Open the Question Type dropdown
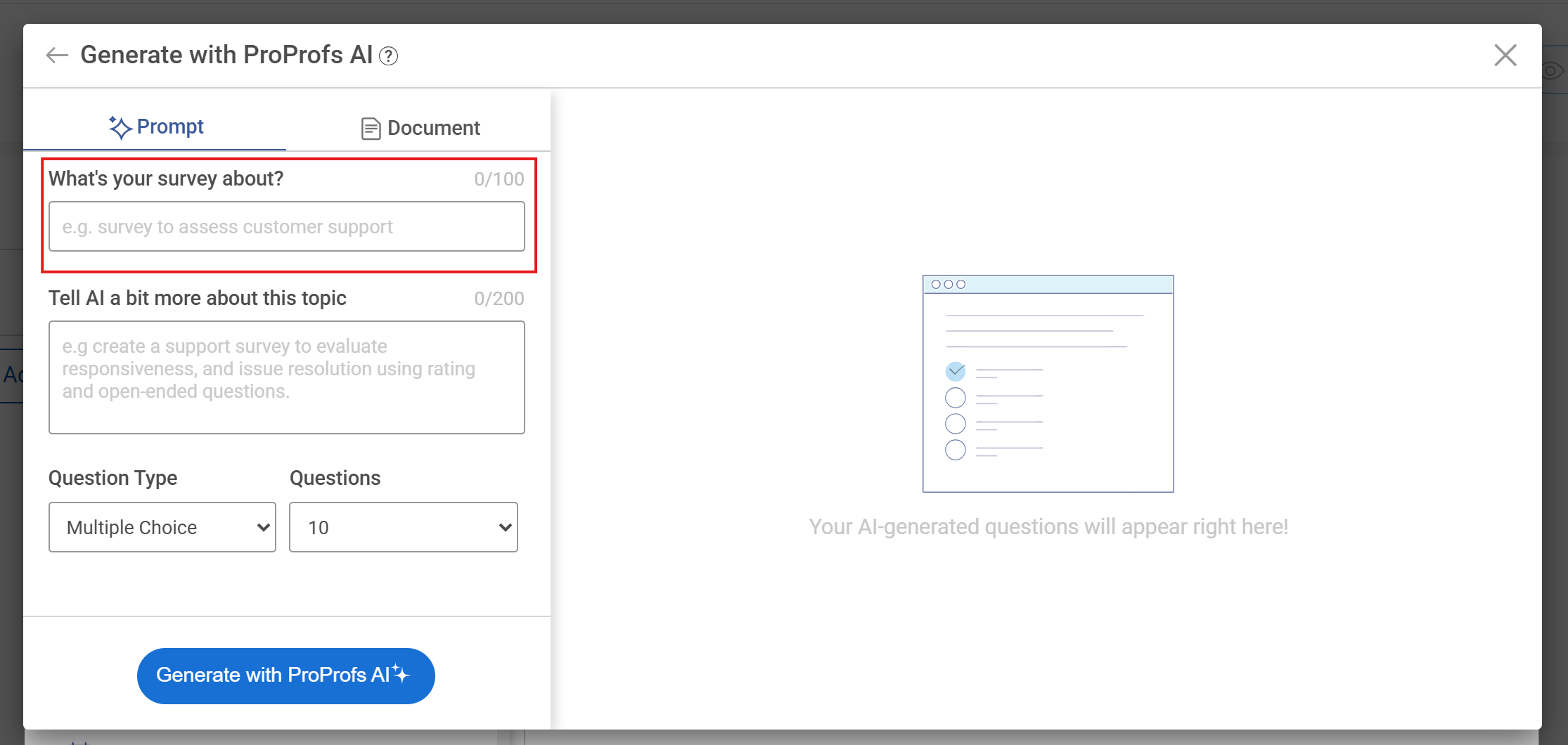Viewport: 1568px width, 745px height. click(x=162, y=527)
